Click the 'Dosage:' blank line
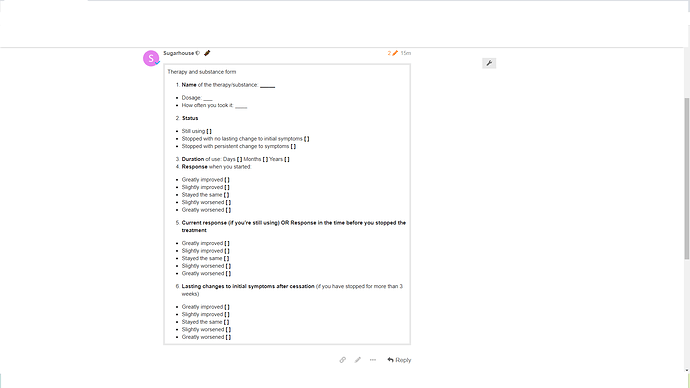The image size is (690, 388). (x=197, y=98)
